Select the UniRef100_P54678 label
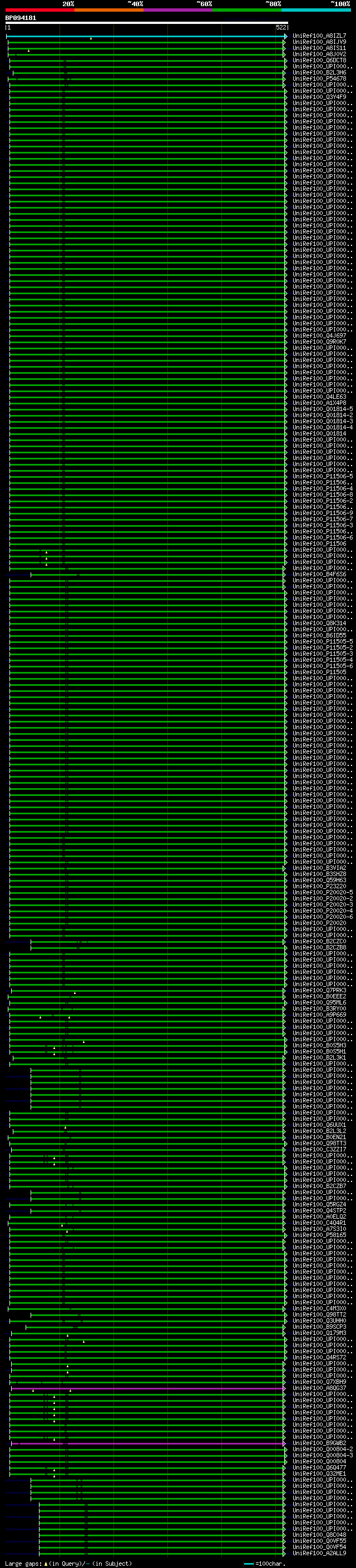The height and width of the screenshot is (1568, 356). click(x=319, y=78)
